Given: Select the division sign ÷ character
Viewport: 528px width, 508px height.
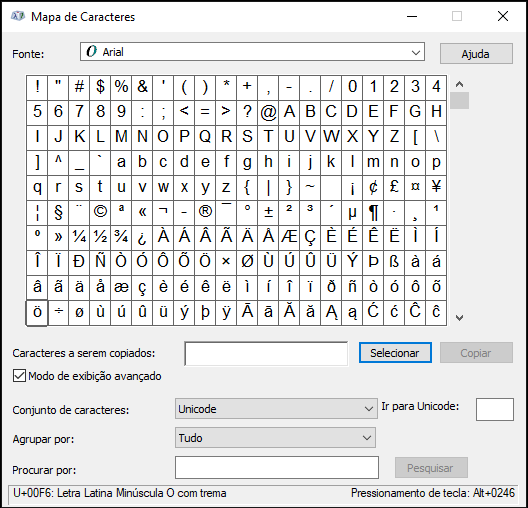Looking at the screenshot, I should point(58,312).
